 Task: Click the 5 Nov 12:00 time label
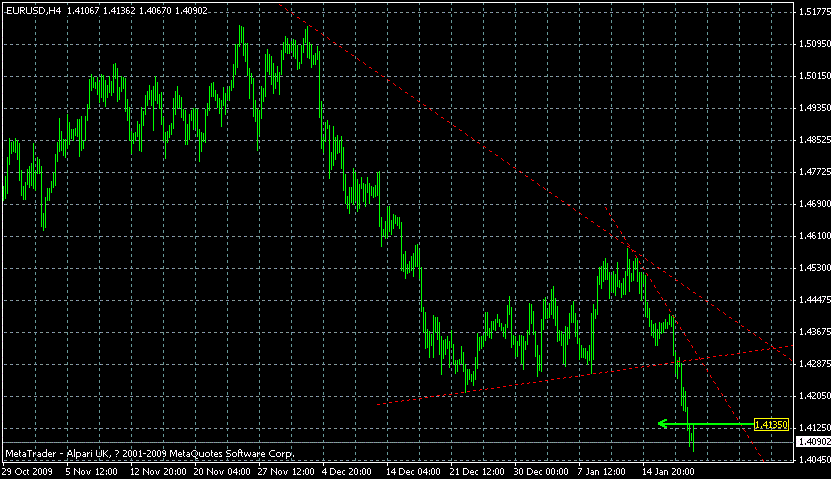coord(92,471)
